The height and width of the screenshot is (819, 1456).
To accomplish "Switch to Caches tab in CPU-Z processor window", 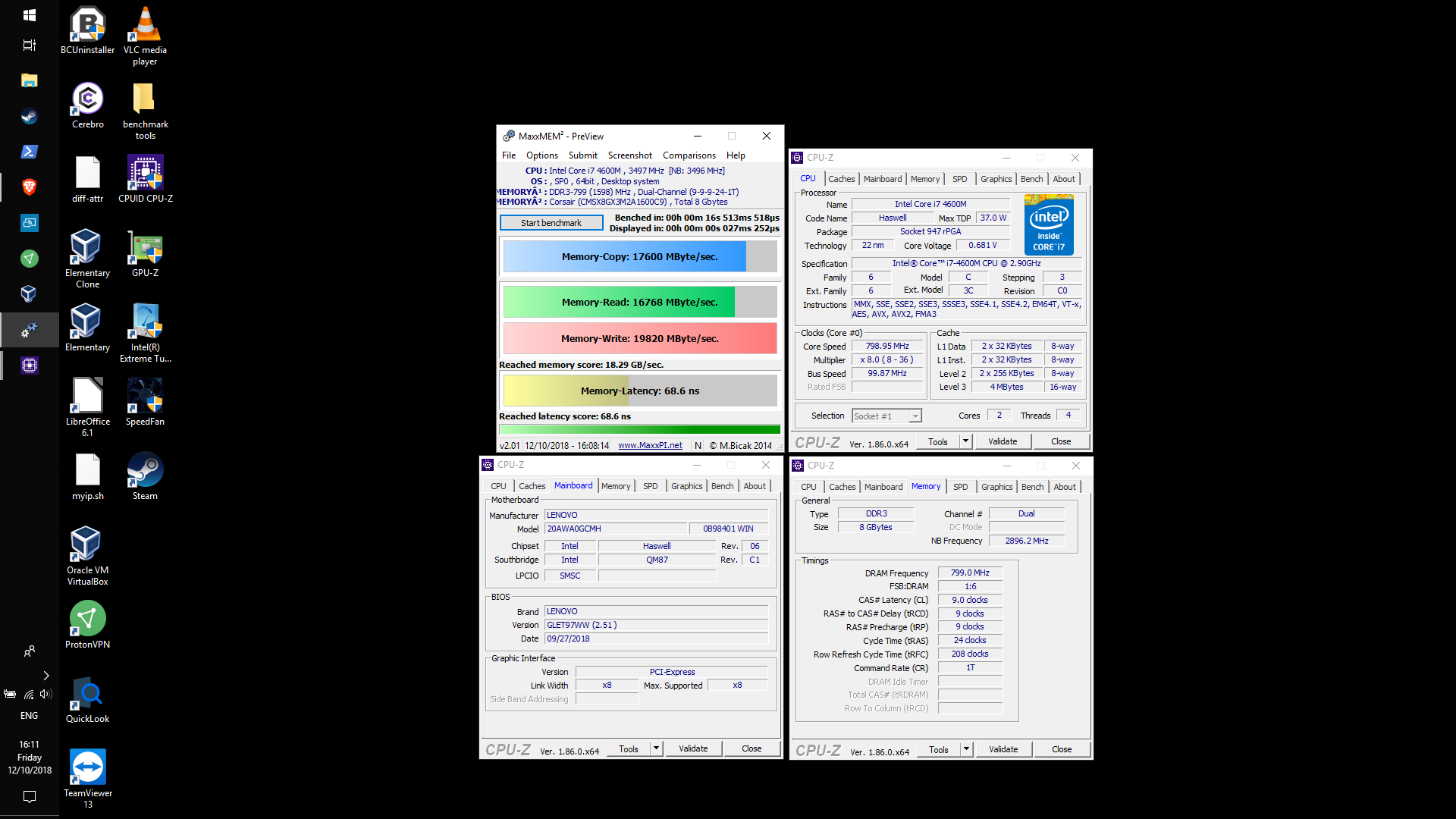I will [842, 179].
